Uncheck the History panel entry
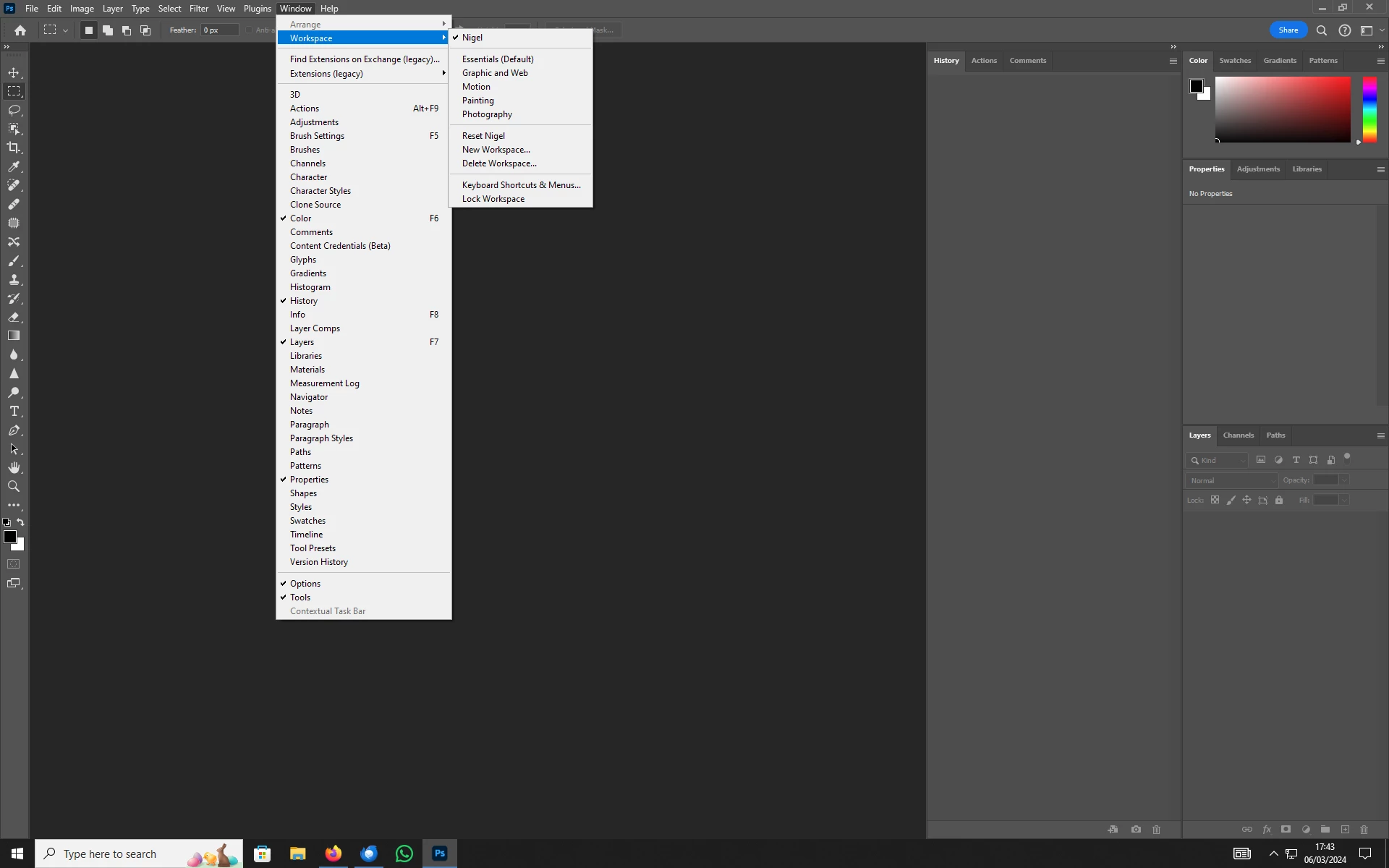The image size is (1389, 868). 304,301
